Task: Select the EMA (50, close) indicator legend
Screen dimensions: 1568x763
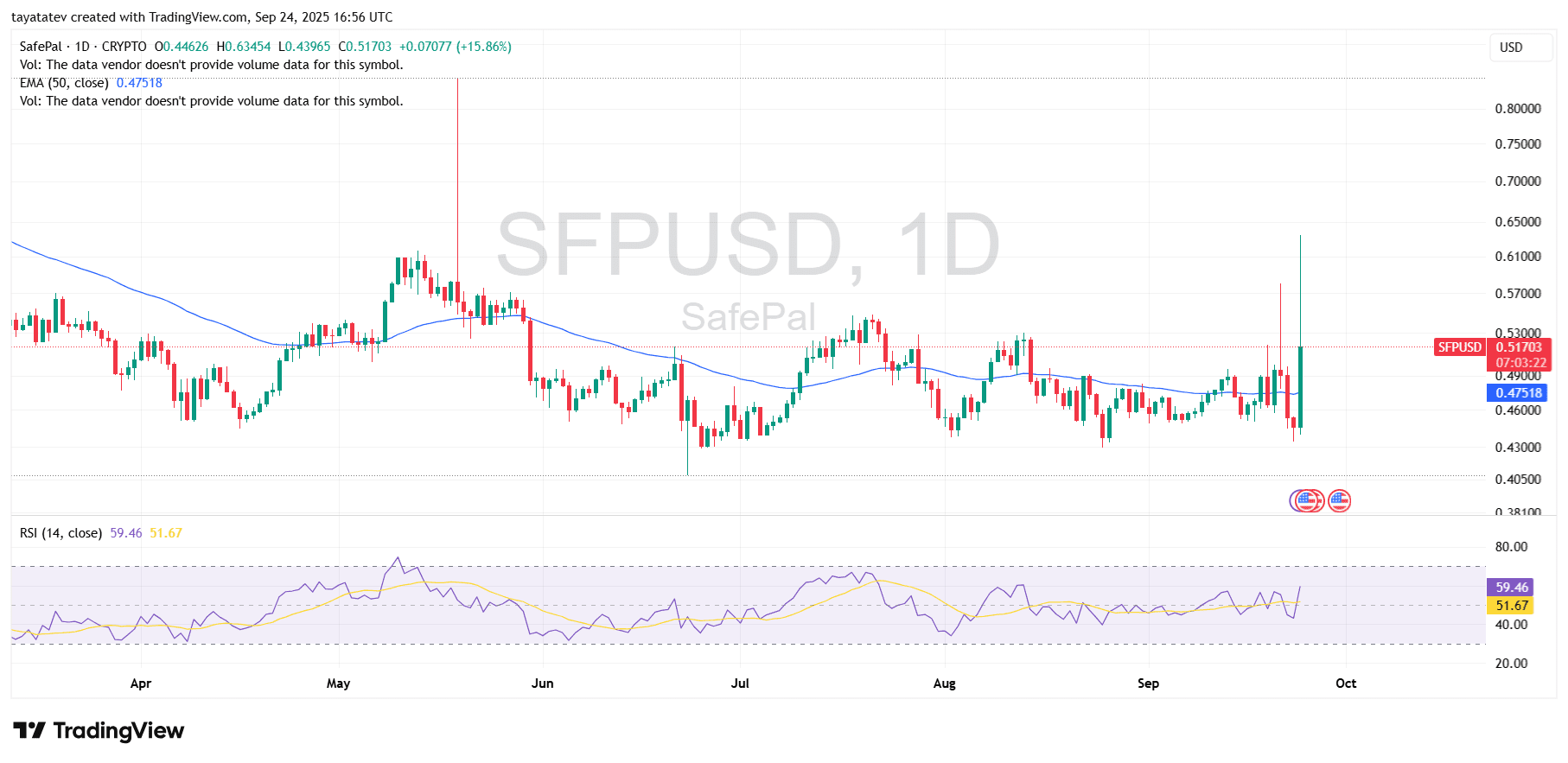Action: point(64,83)
